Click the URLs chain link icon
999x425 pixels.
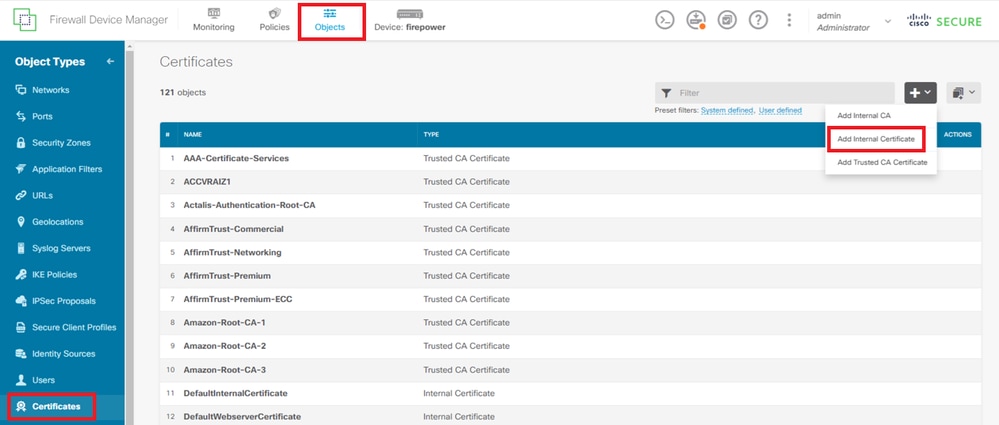21,196
